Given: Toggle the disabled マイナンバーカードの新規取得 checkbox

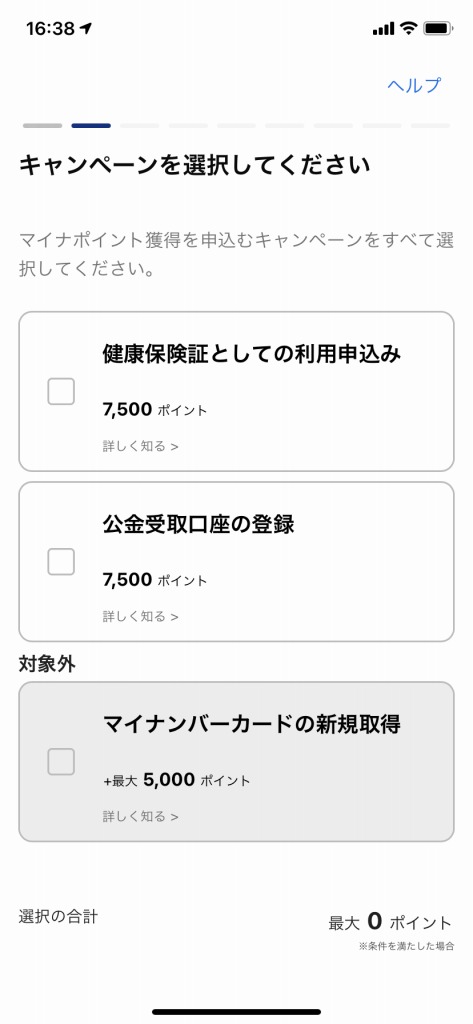Looking at the screenshot, I should 61,761.
